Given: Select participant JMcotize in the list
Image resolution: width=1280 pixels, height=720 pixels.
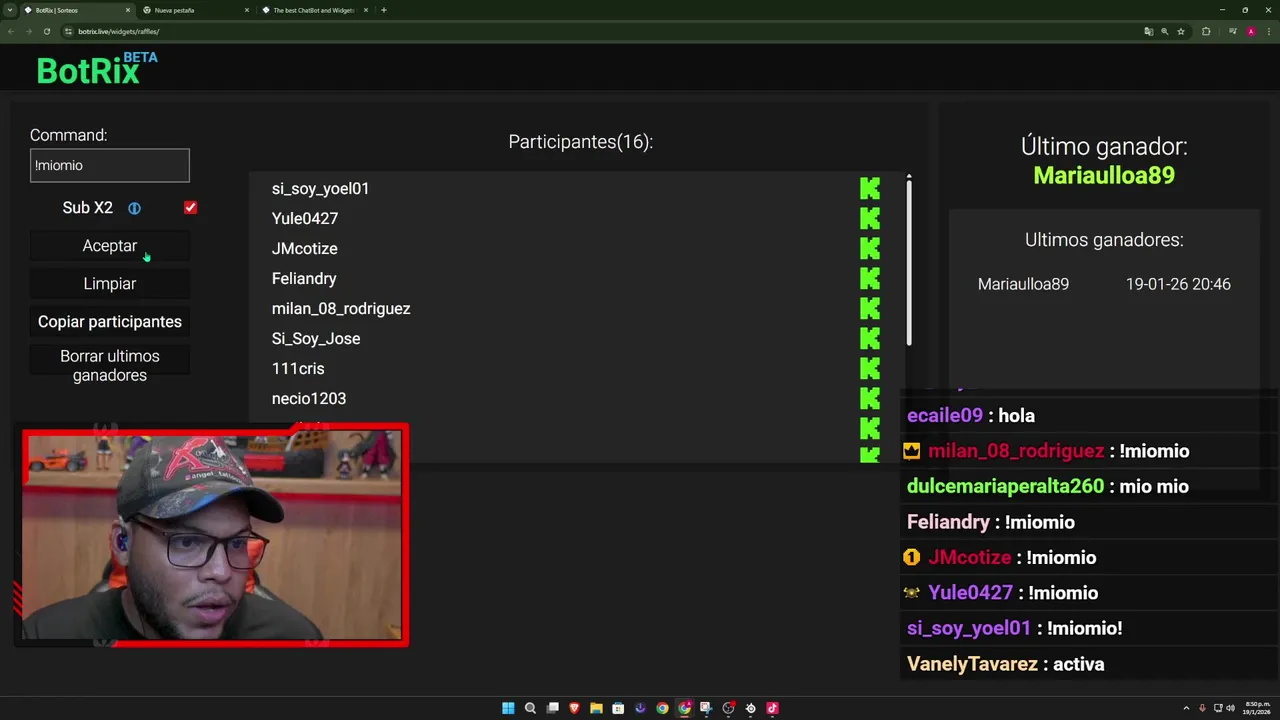Looking at the screenshot, I should point(305,248).
